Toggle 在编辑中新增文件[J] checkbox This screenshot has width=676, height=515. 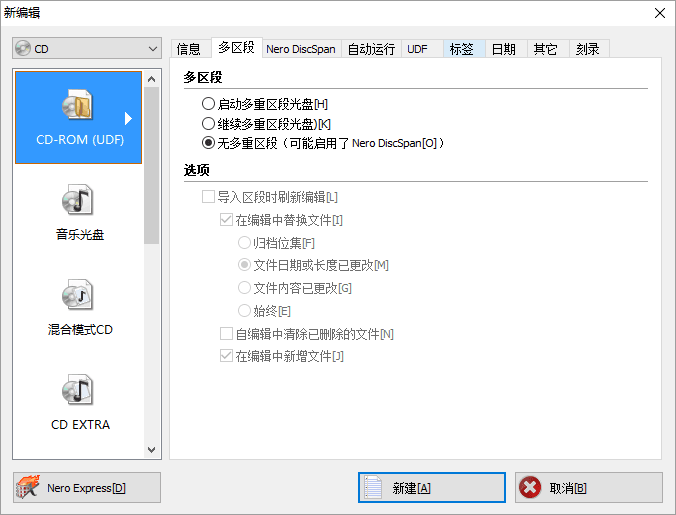point(226,356)
